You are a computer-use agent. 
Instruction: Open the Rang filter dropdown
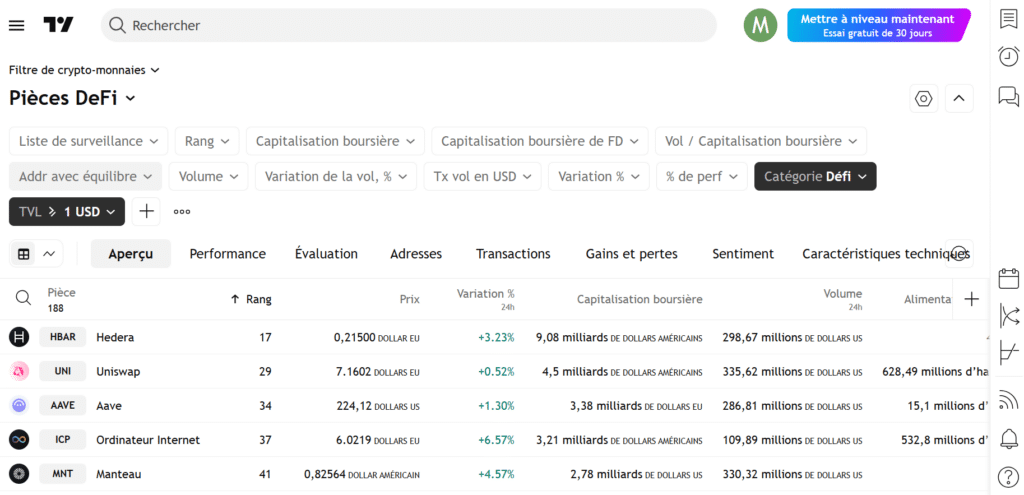coord(207,141)
